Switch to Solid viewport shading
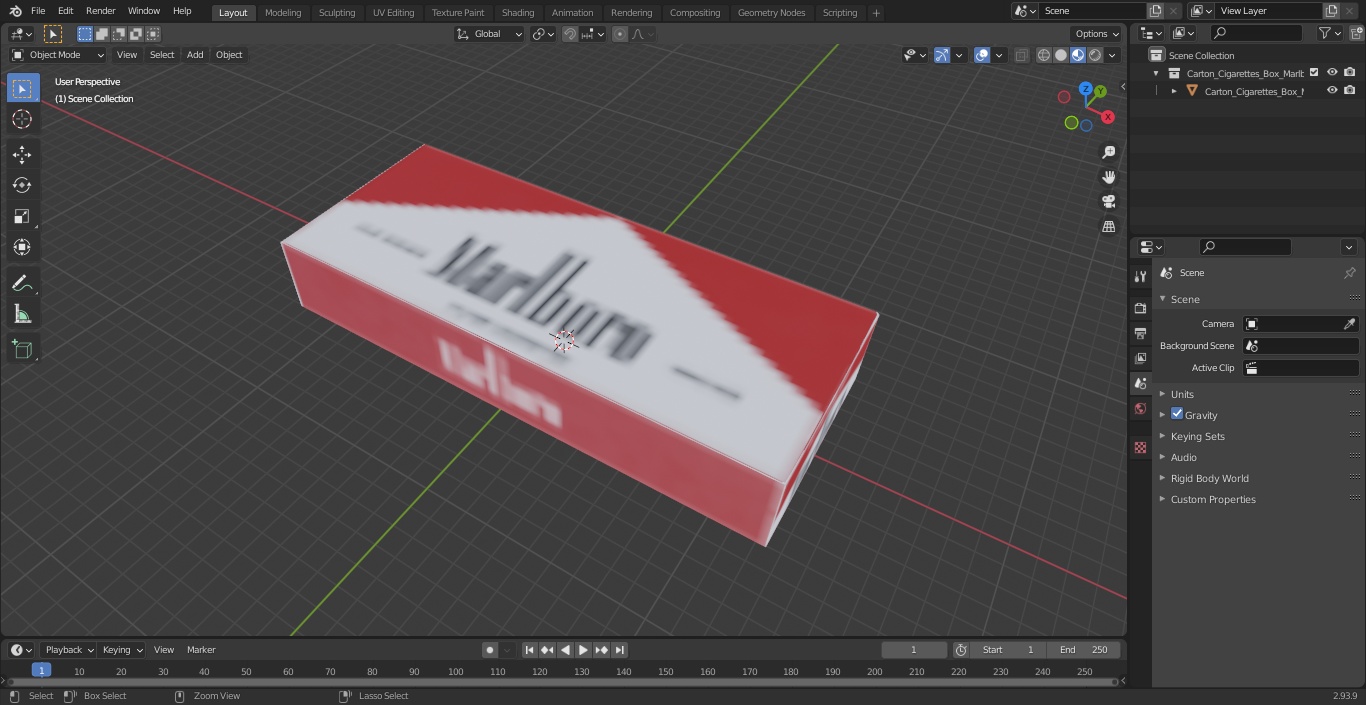This screenshot has height=705, width=1366. coord(1061,55)
